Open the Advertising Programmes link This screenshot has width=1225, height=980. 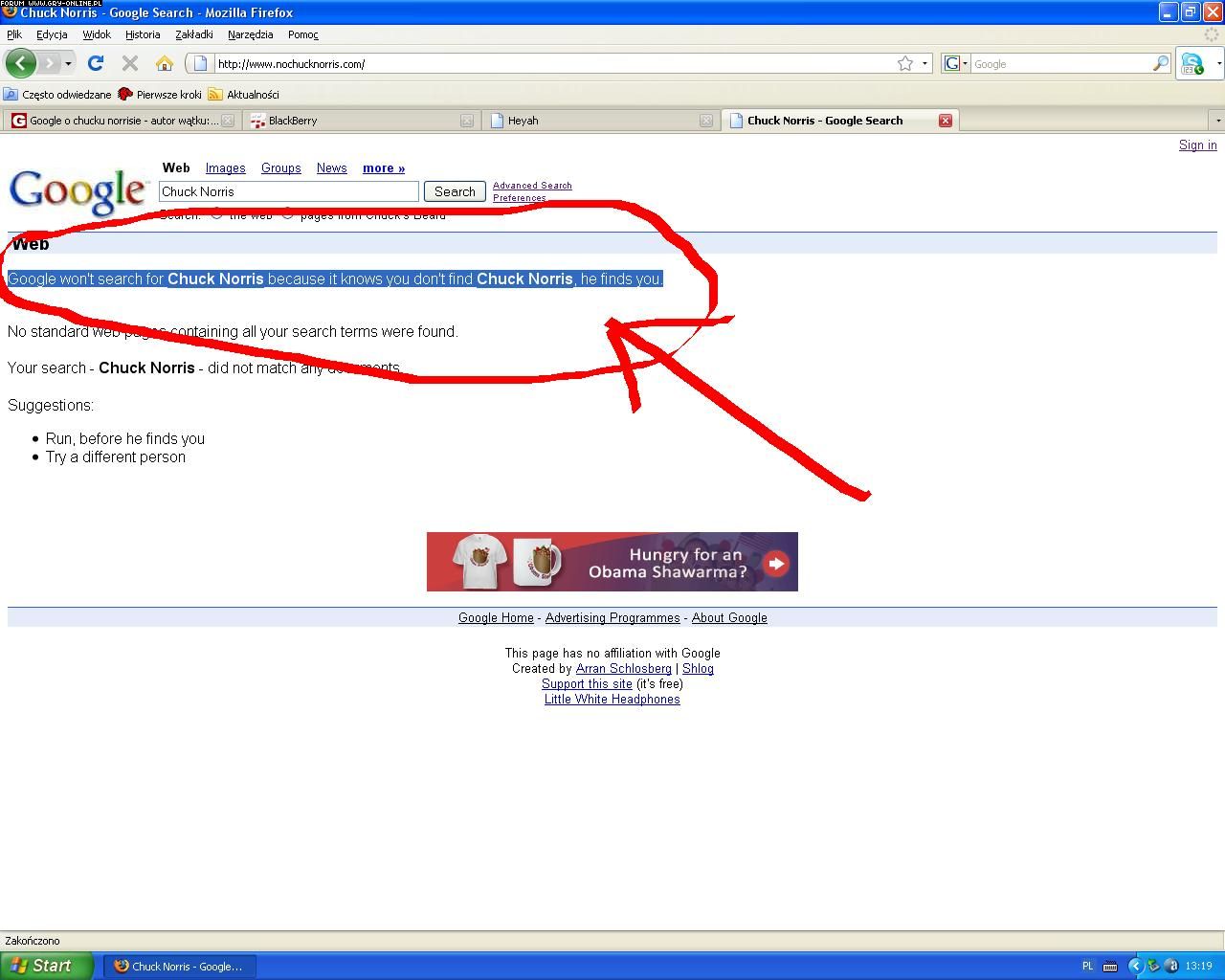point(612,618)
